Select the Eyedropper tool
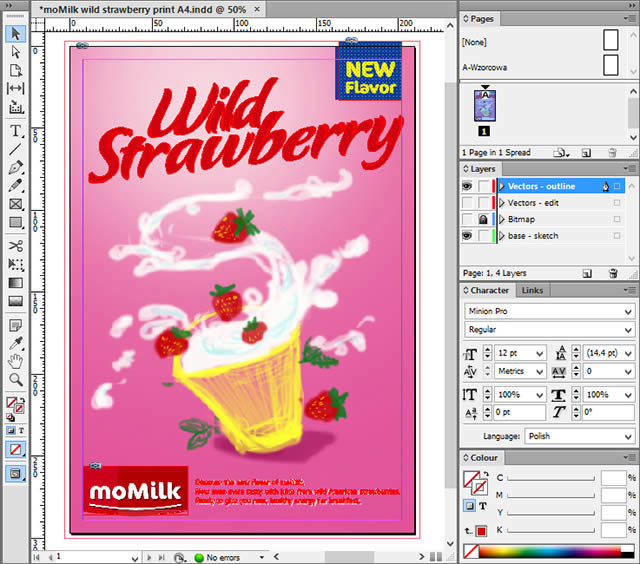This screenshot has height=564, width=640. pyautogui.click(x=16, y=344)
